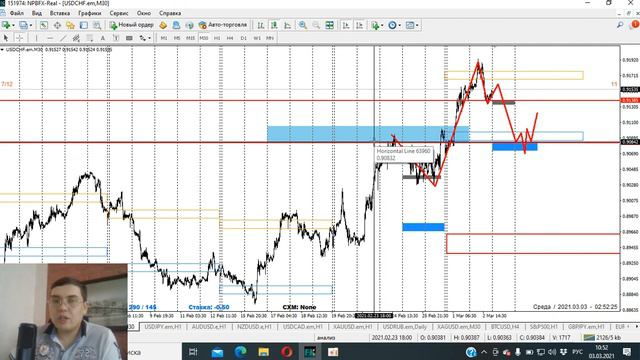Toggle the Navigator star-folder icon

[70, 25]
